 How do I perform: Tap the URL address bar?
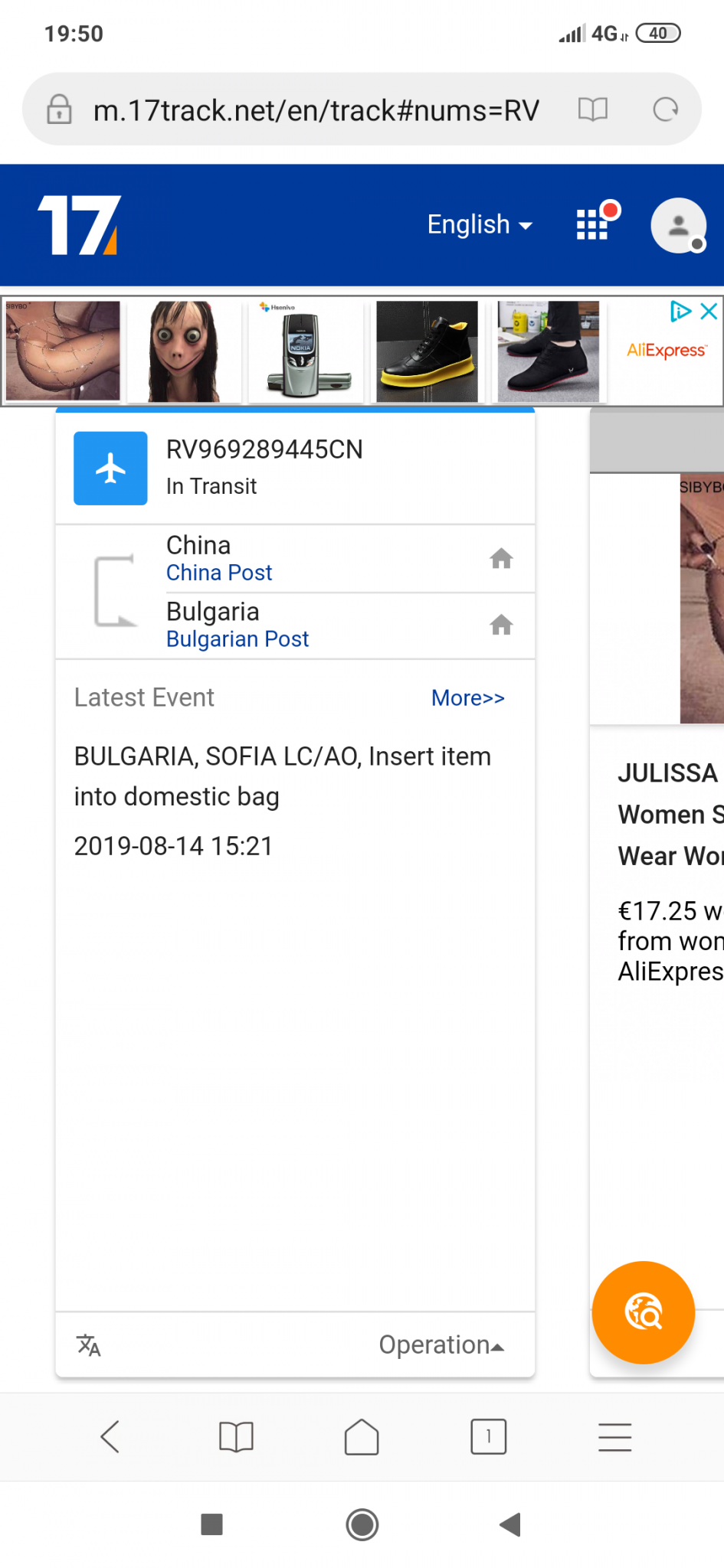pyautogui.click(x=316, y=110)
